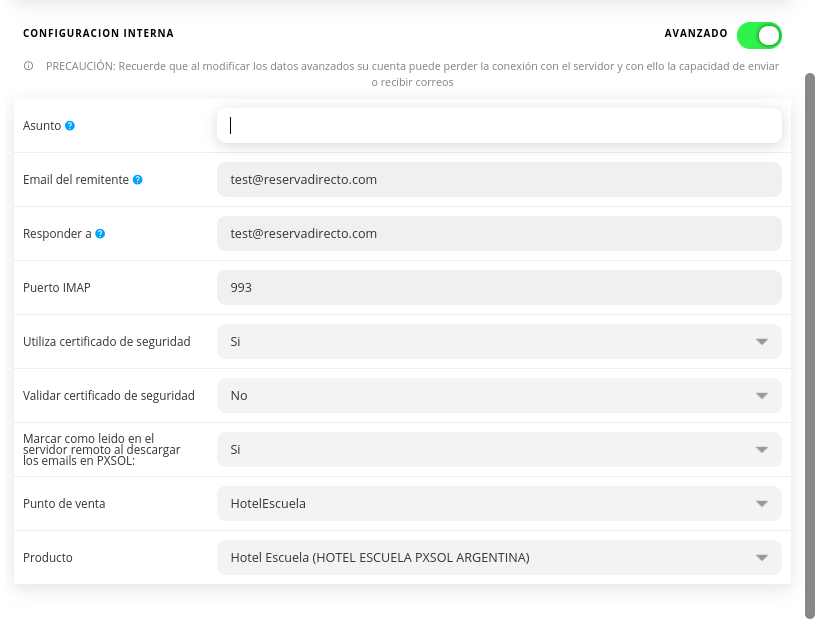This screenshot has height=633, width=833.
Task: Toggle the AVANZADO switch off
Action: pos(759,35)
